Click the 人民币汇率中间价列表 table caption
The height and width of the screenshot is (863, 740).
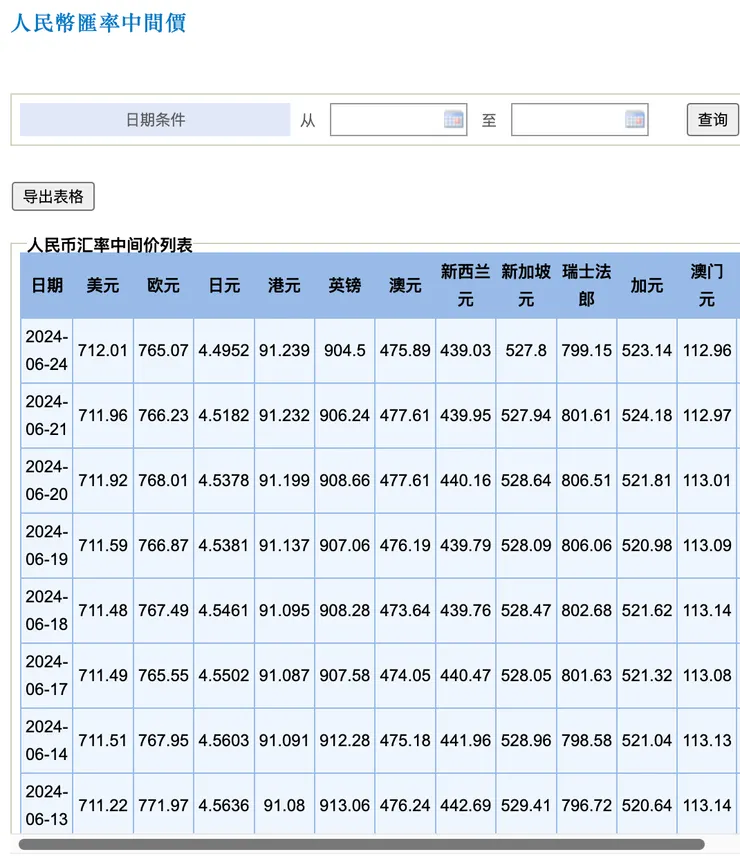(x=109, y=245)
